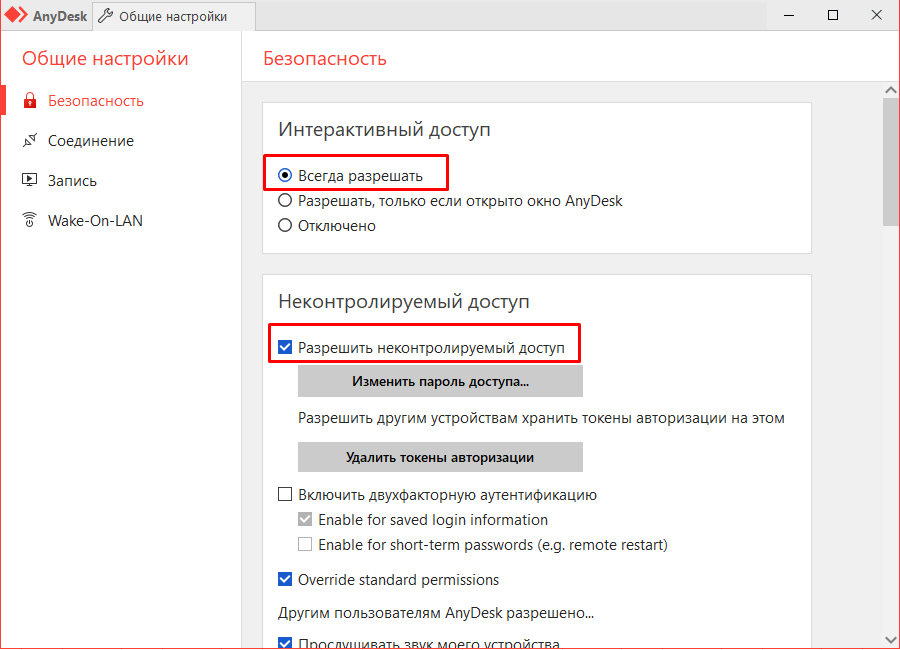Open the Wake-On-LAN settings section
The image size is (900, 650).
pos(95,221)
